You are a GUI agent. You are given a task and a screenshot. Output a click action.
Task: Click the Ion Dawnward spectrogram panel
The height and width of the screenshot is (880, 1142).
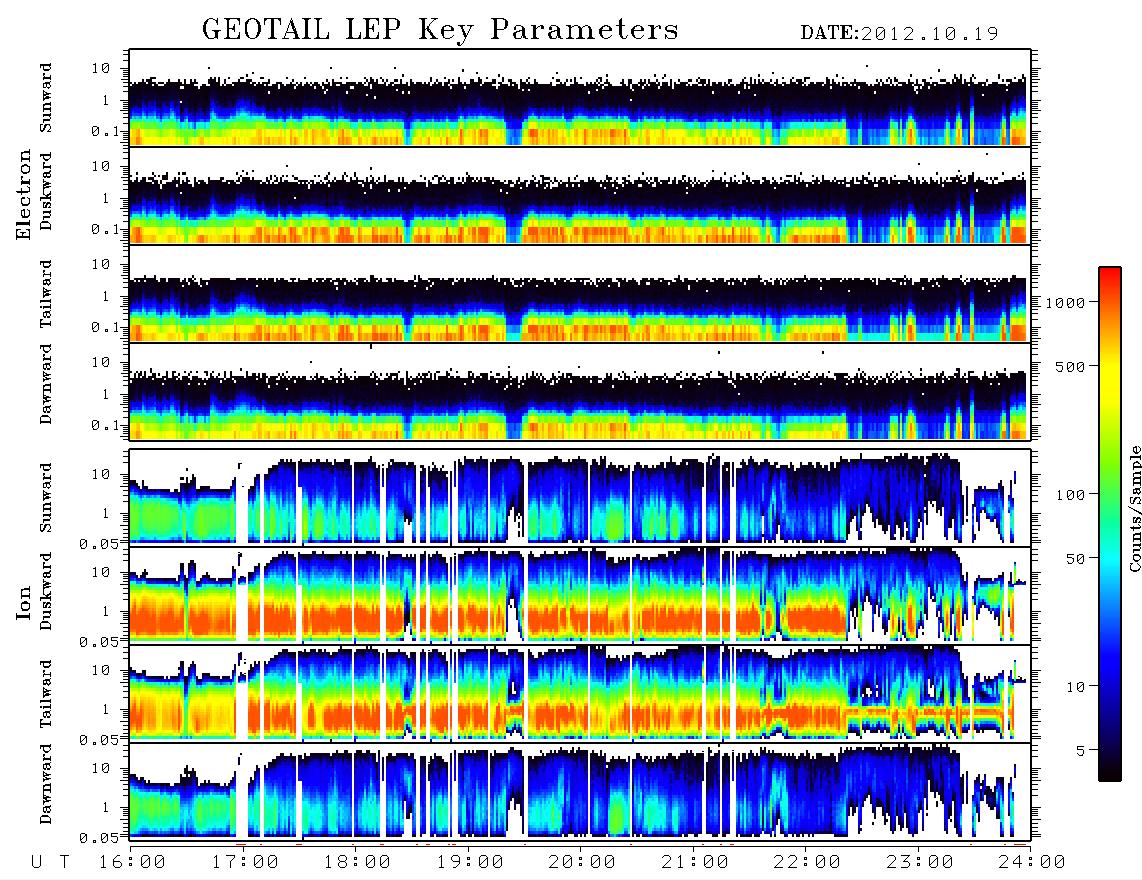pos(580,791)
